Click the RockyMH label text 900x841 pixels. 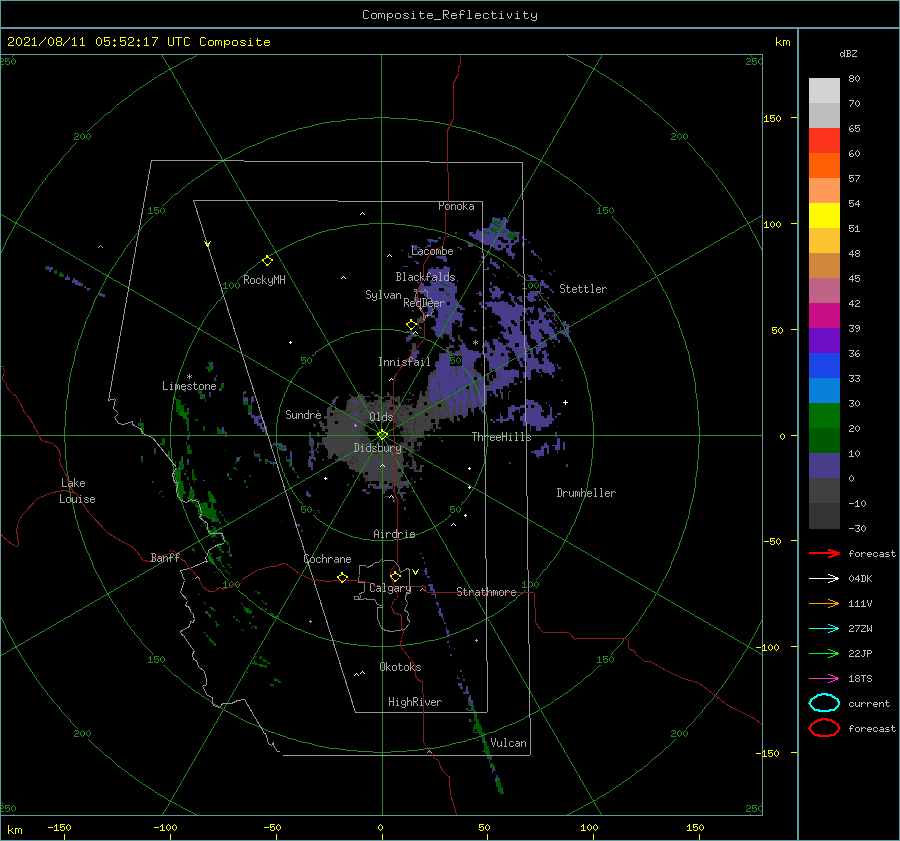(264, 280)
